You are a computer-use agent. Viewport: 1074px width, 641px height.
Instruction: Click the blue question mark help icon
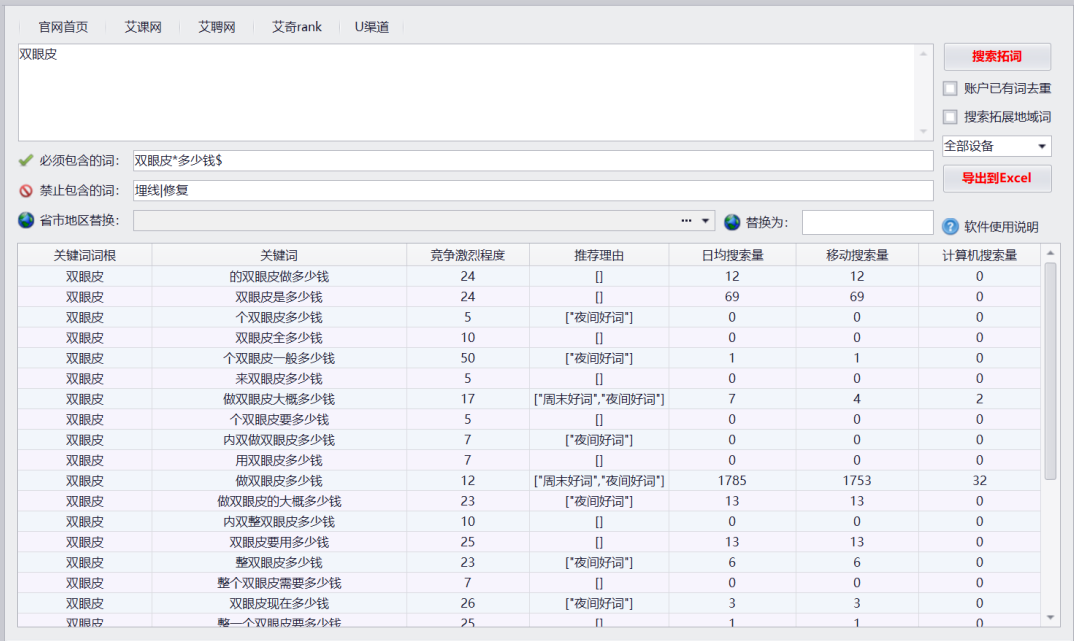pyautogui.click(x=950, y=226)
